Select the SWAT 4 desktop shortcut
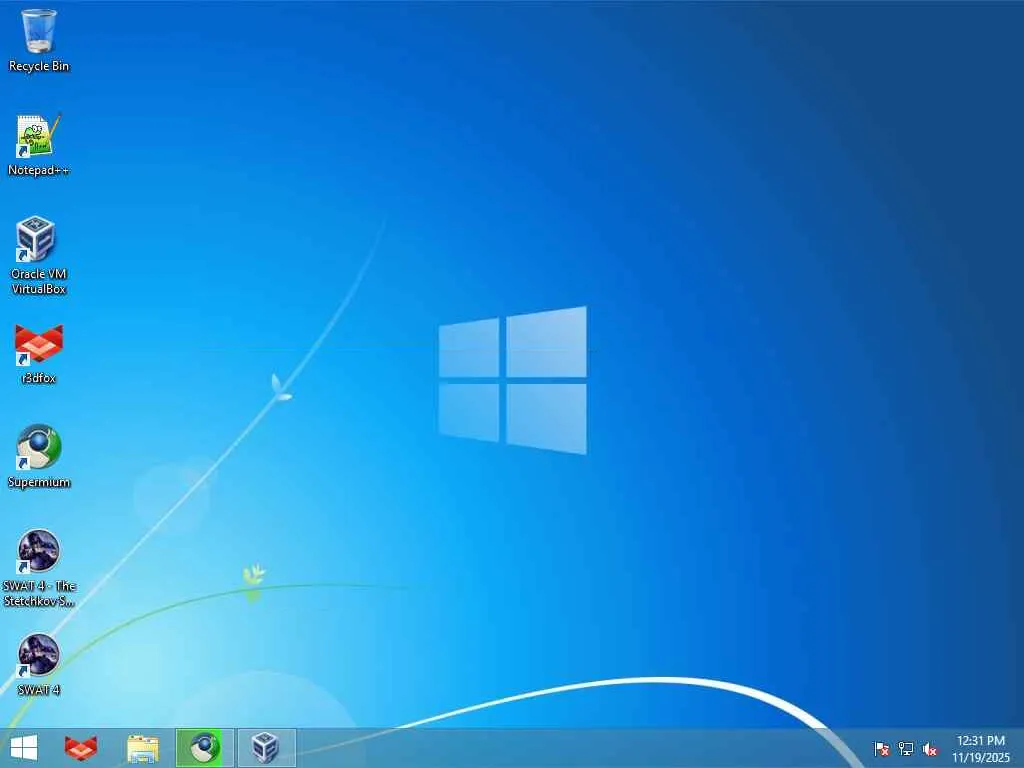The width and height of the screenshot is (1024, 768). tap(39, 665)
